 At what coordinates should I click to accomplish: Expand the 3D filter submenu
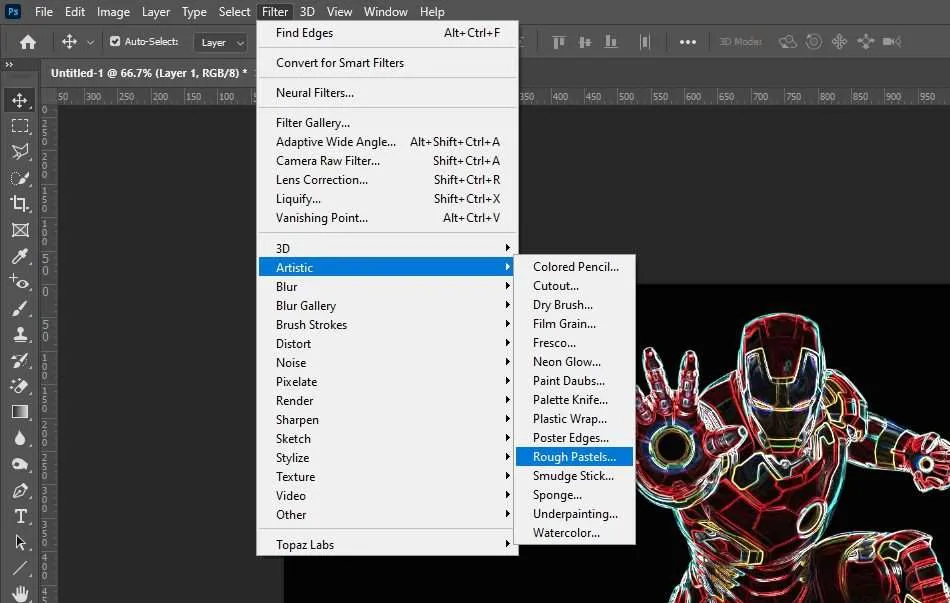coord(388,248)
